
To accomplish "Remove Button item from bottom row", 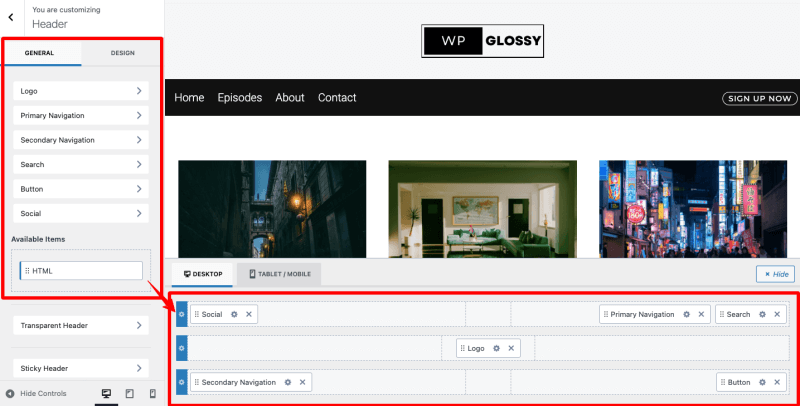I will pyautogui.click(x=777, y=382).
